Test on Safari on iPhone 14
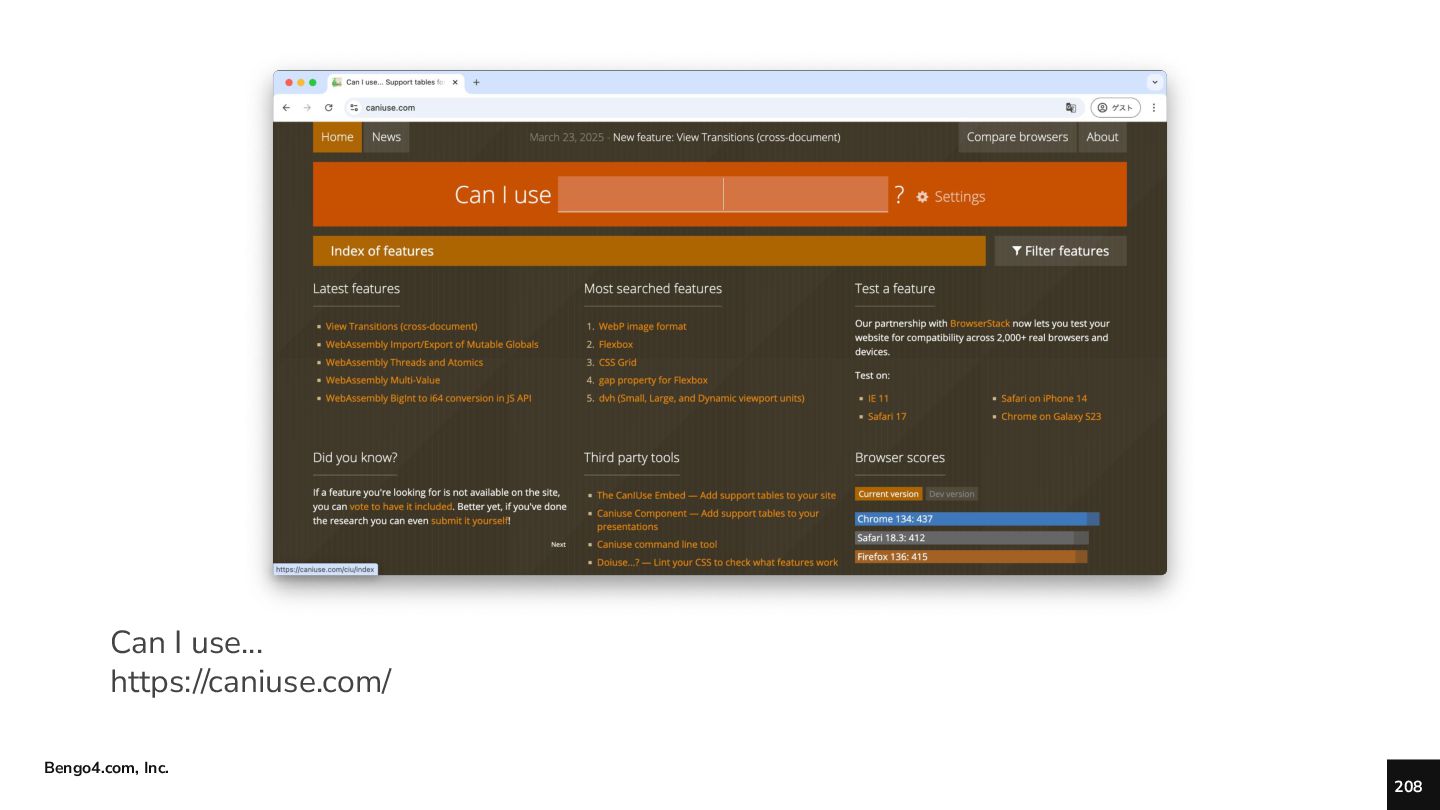 [x=1044, y=398]
